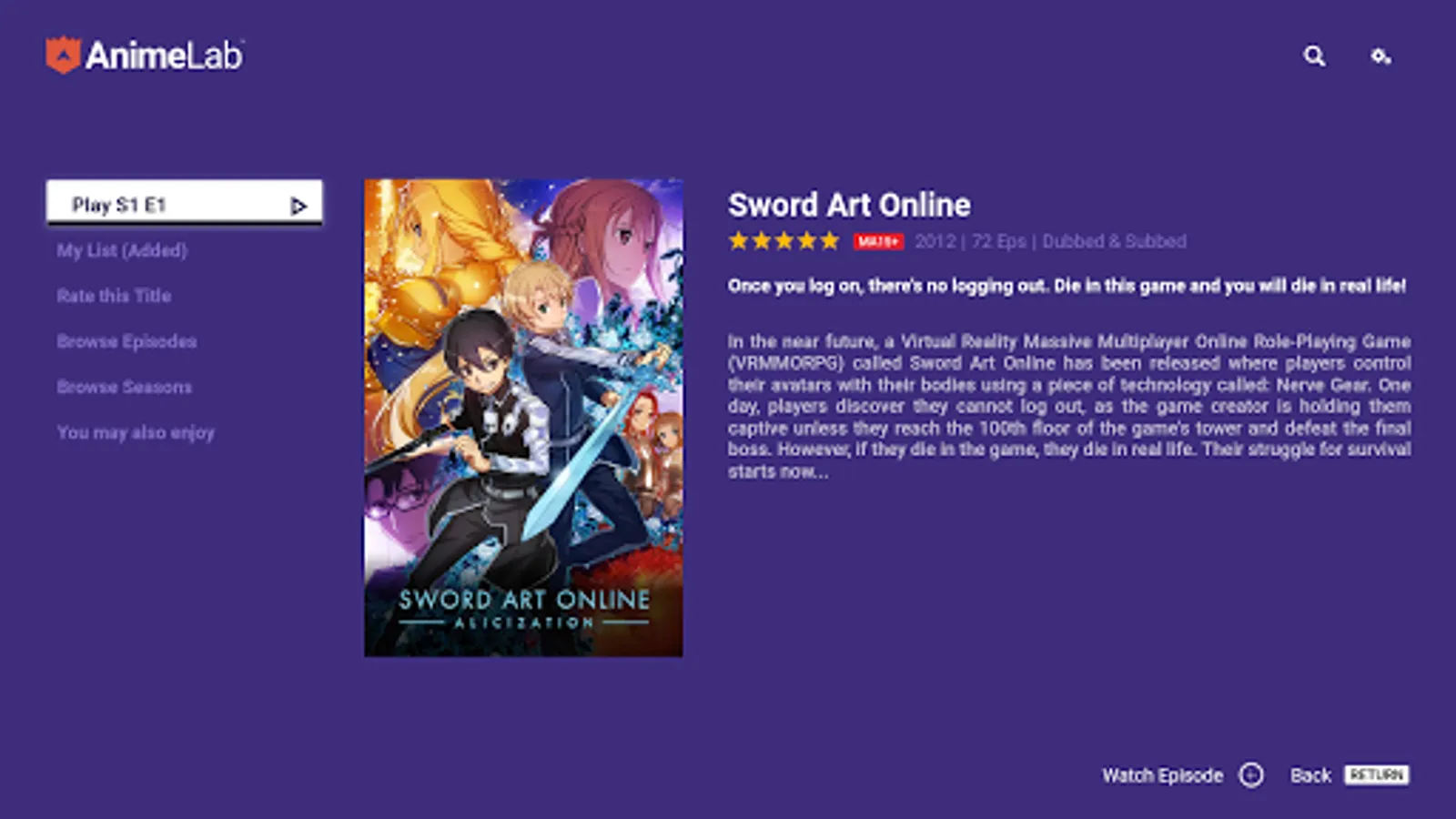Click the RETURN key badge
The image size is (1456, 819).
[x=1377, y=774]
